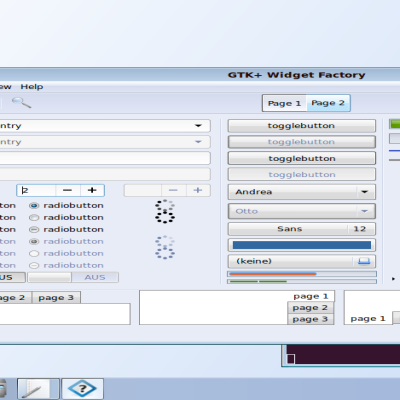400x400 pixels.
Task: Select the empty radiobutton with black label
Action: (x=34, y=218)
